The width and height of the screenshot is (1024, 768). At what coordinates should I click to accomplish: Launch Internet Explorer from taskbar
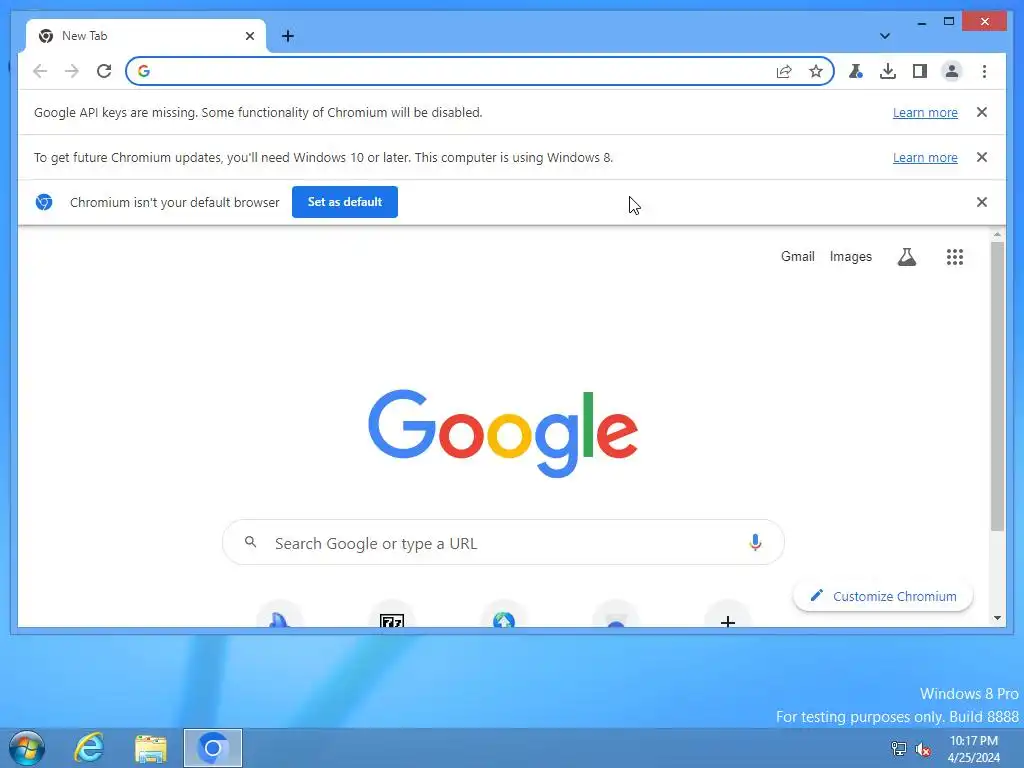[89, 748]
